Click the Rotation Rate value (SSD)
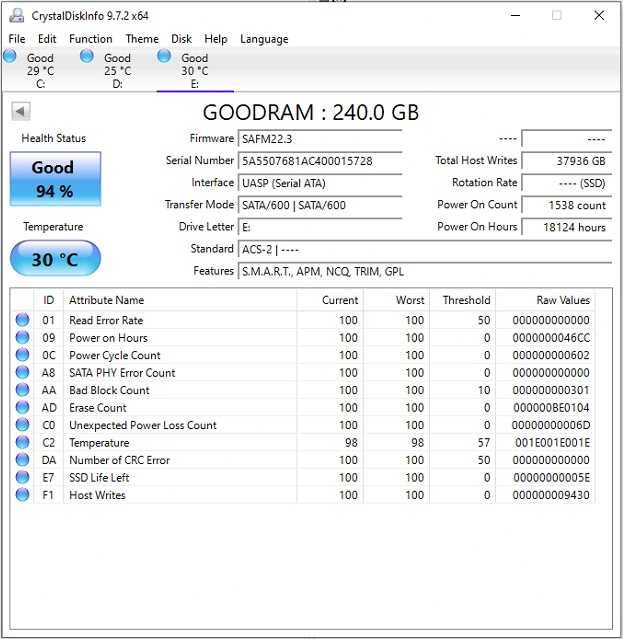The height and width of the screenshot is (639, 623). (567, 183)
